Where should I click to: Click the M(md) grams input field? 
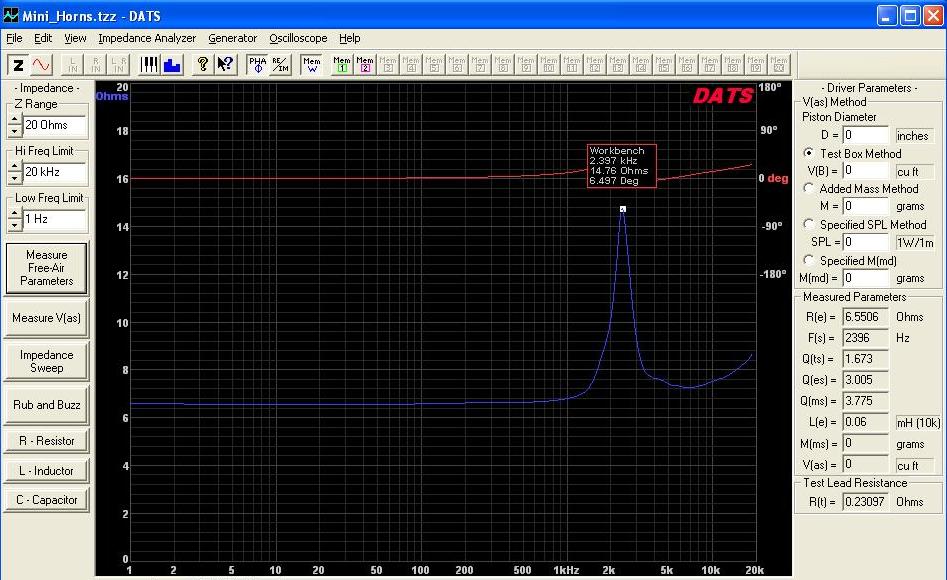[x=866, y=278]
